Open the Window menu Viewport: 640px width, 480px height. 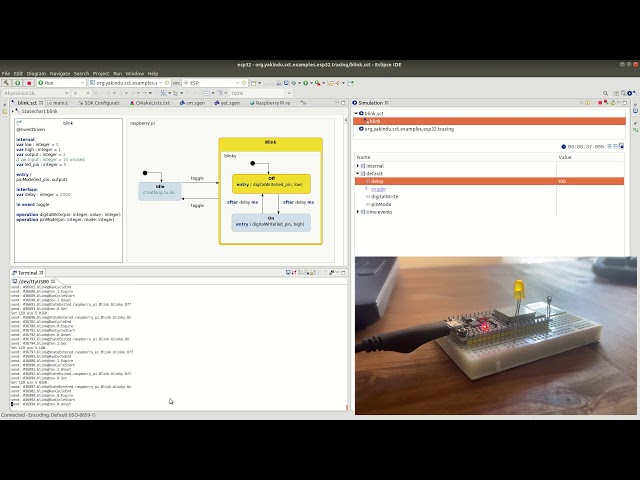135,73
